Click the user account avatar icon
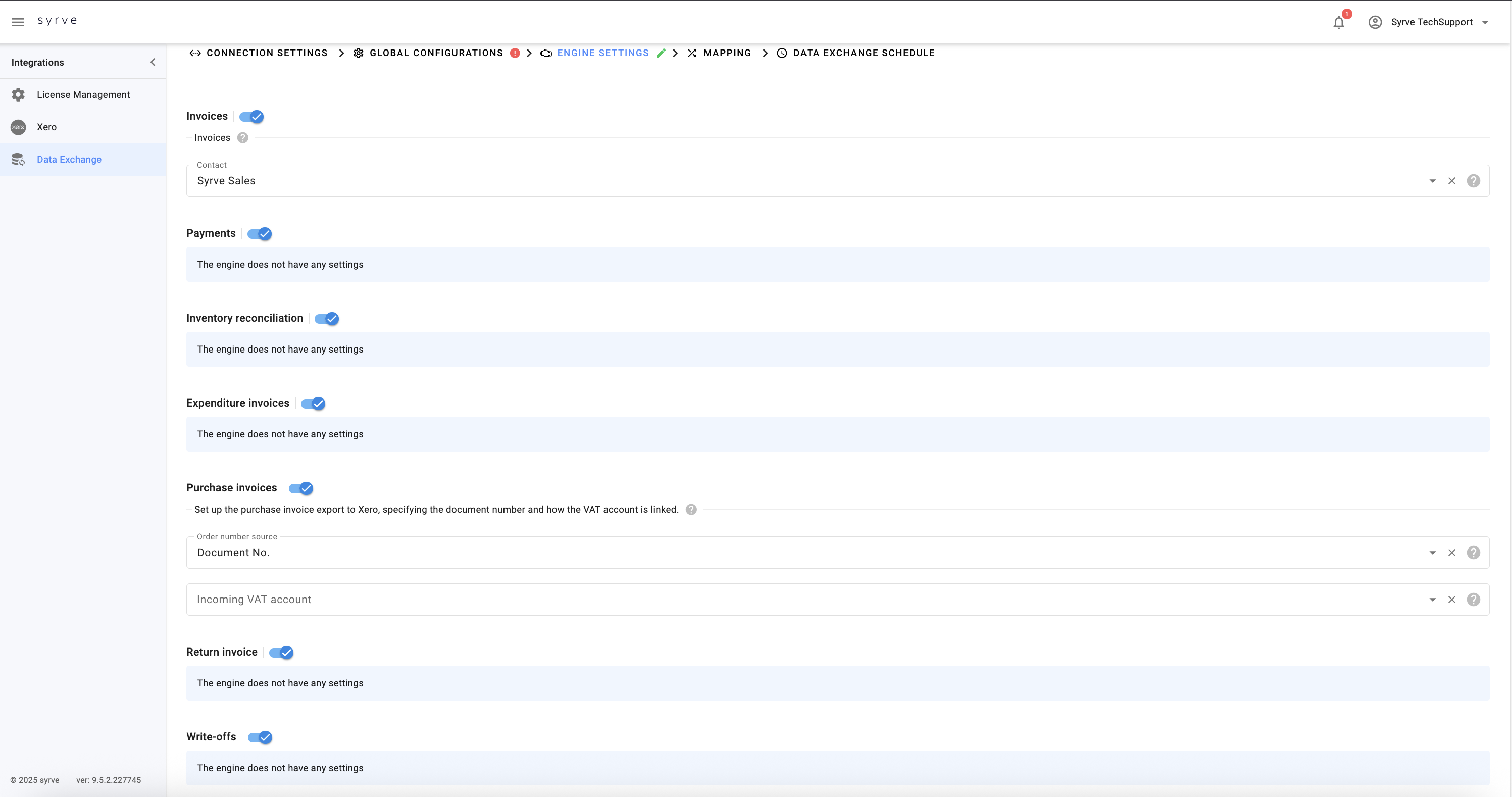Image resolution: width=1512 pixels, height=797 pixels. pos(1375,22)
